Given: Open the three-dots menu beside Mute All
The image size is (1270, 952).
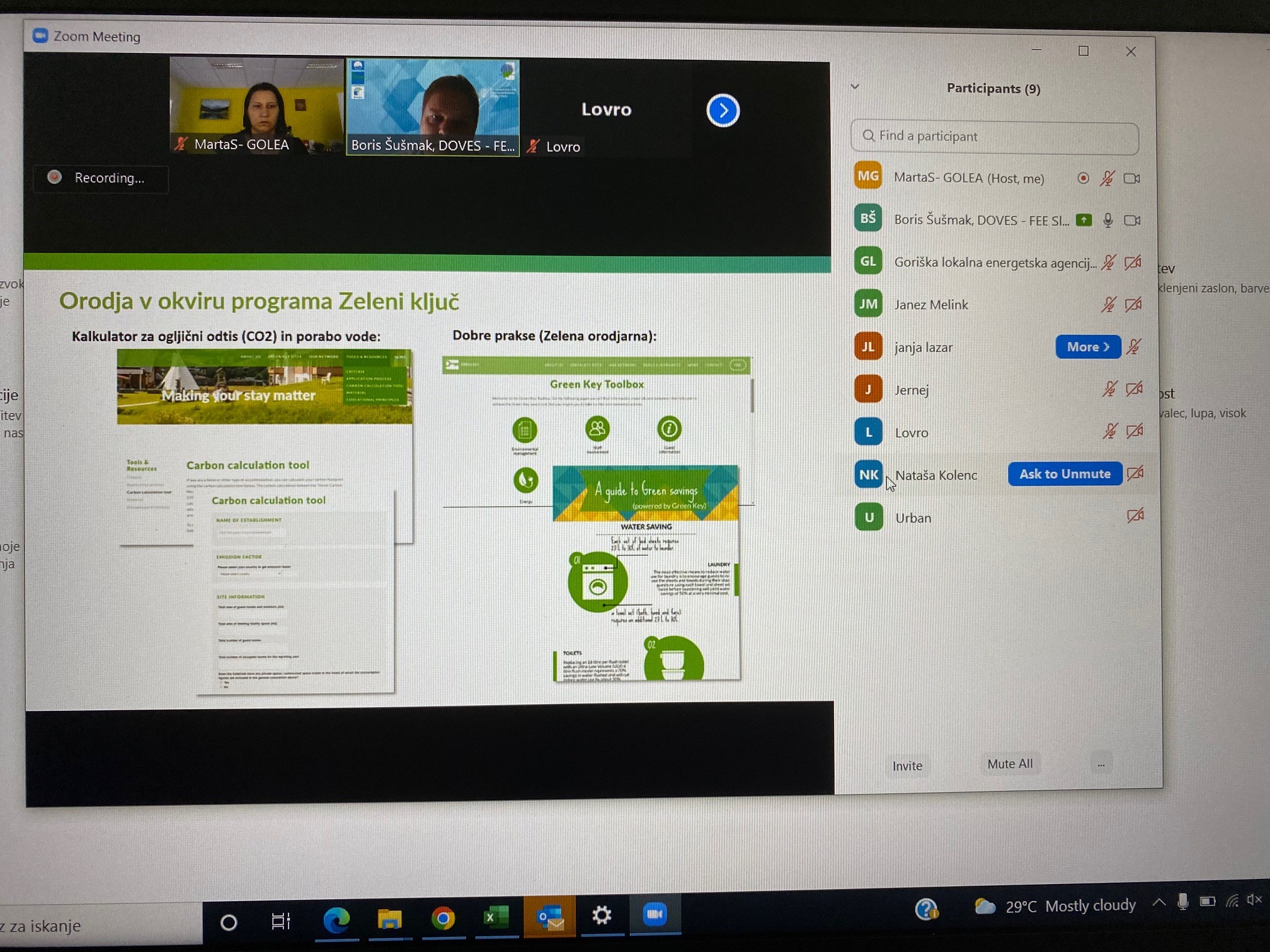Looking at the screenshot, I should pyautogui.click(x=1101, y=765).
